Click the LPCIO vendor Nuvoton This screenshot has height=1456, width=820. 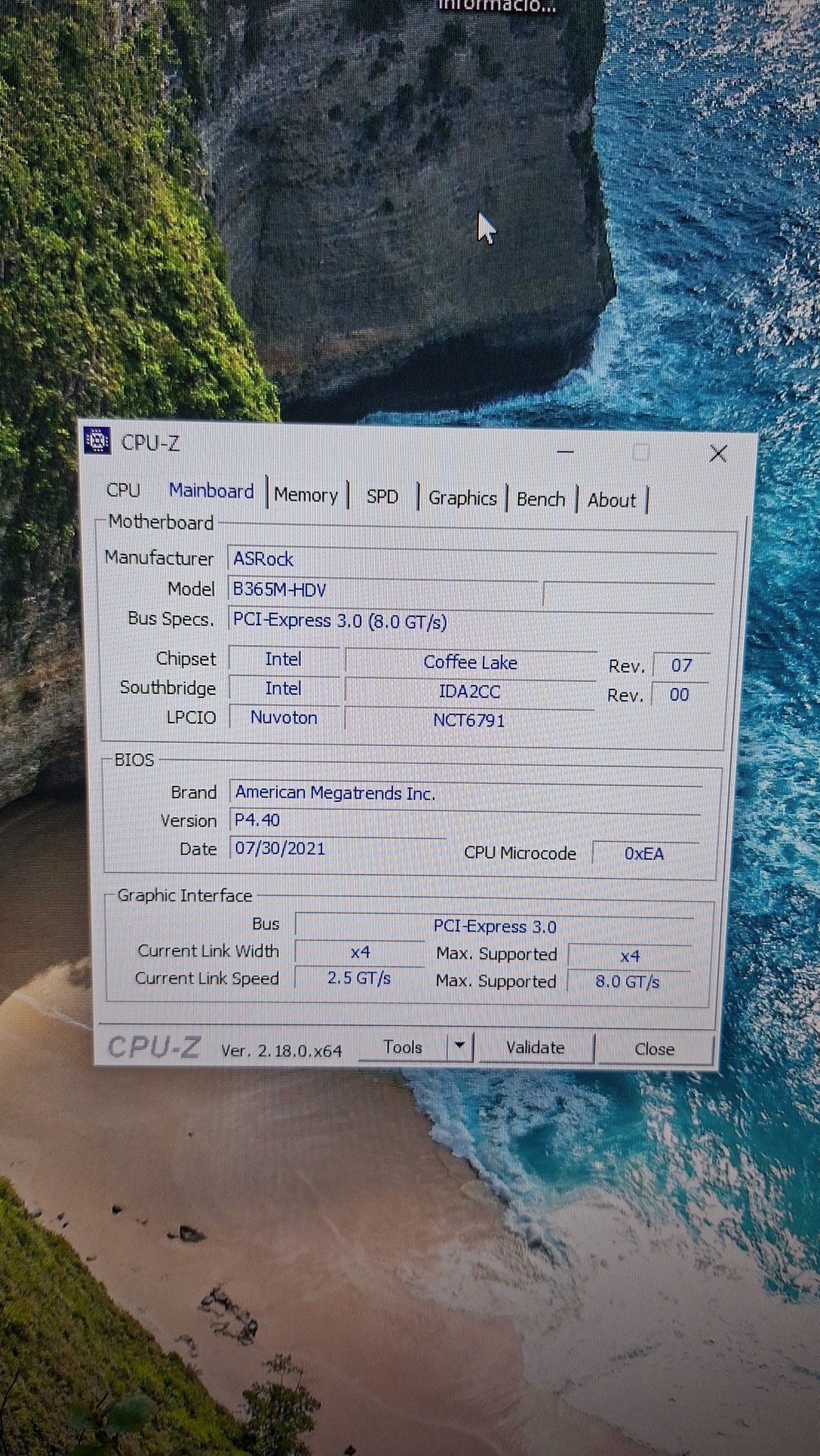[284, 717]
